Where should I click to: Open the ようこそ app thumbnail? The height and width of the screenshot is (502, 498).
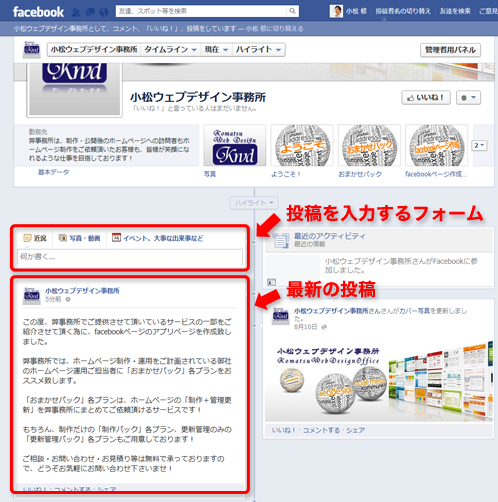302,145
